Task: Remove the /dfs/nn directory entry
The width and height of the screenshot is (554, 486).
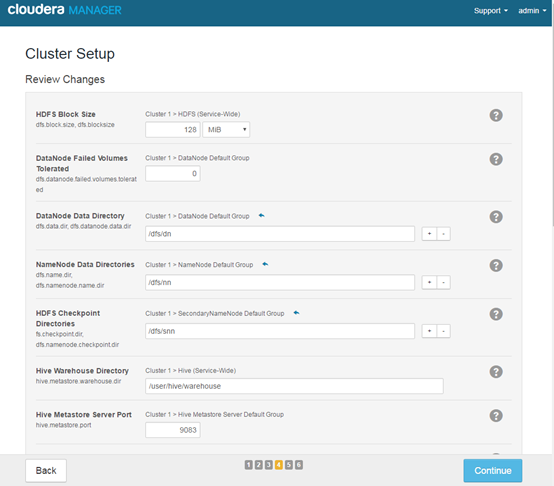Action: [x=443, y=283]
